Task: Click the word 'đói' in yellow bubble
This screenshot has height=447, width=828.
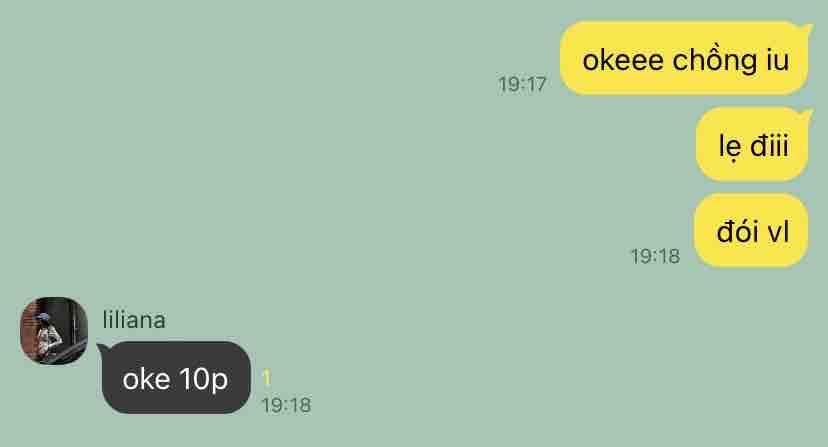Action: tap(738, 231)
